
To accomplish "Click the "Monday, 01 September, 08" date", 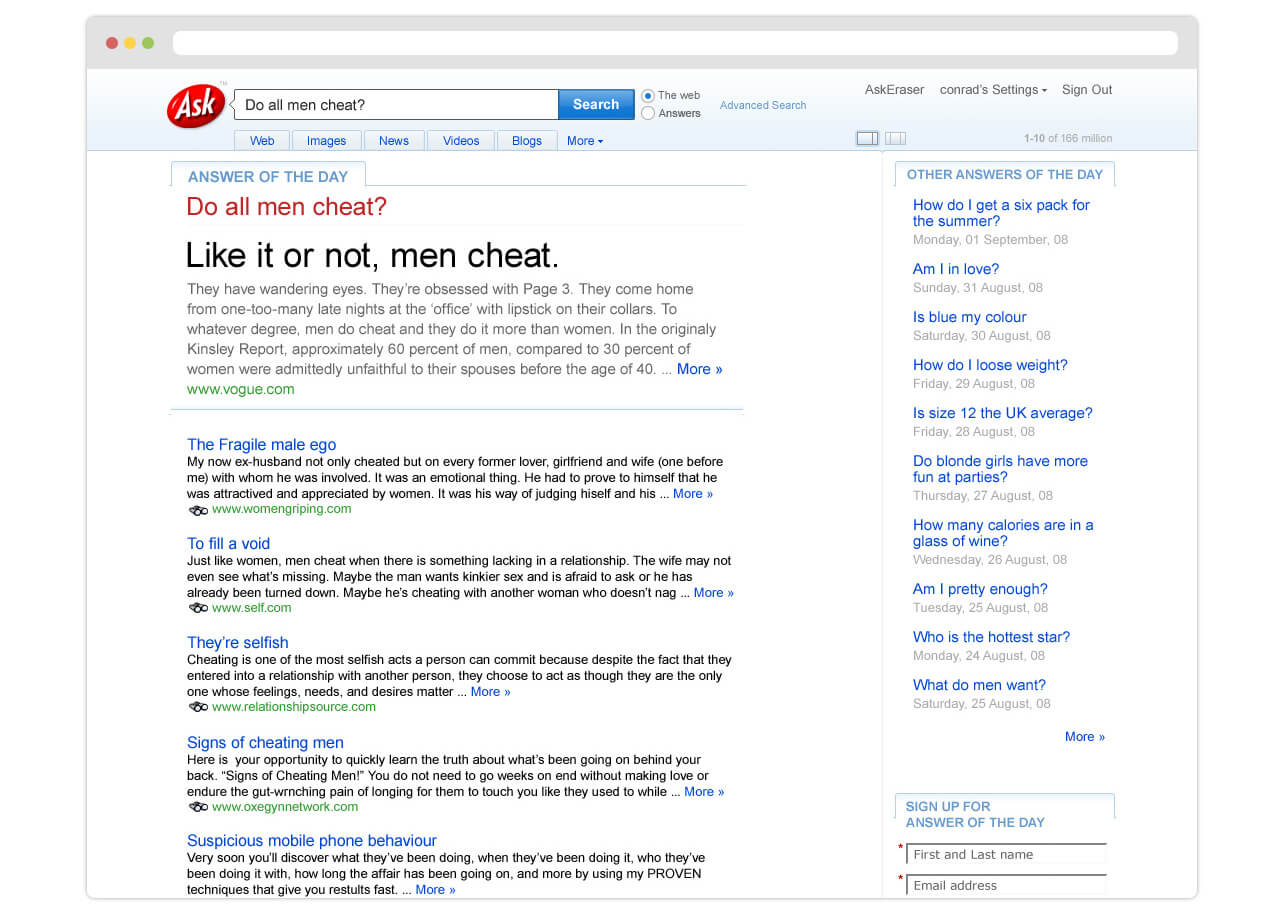I will pyautogui.click(x=990, y=240).
